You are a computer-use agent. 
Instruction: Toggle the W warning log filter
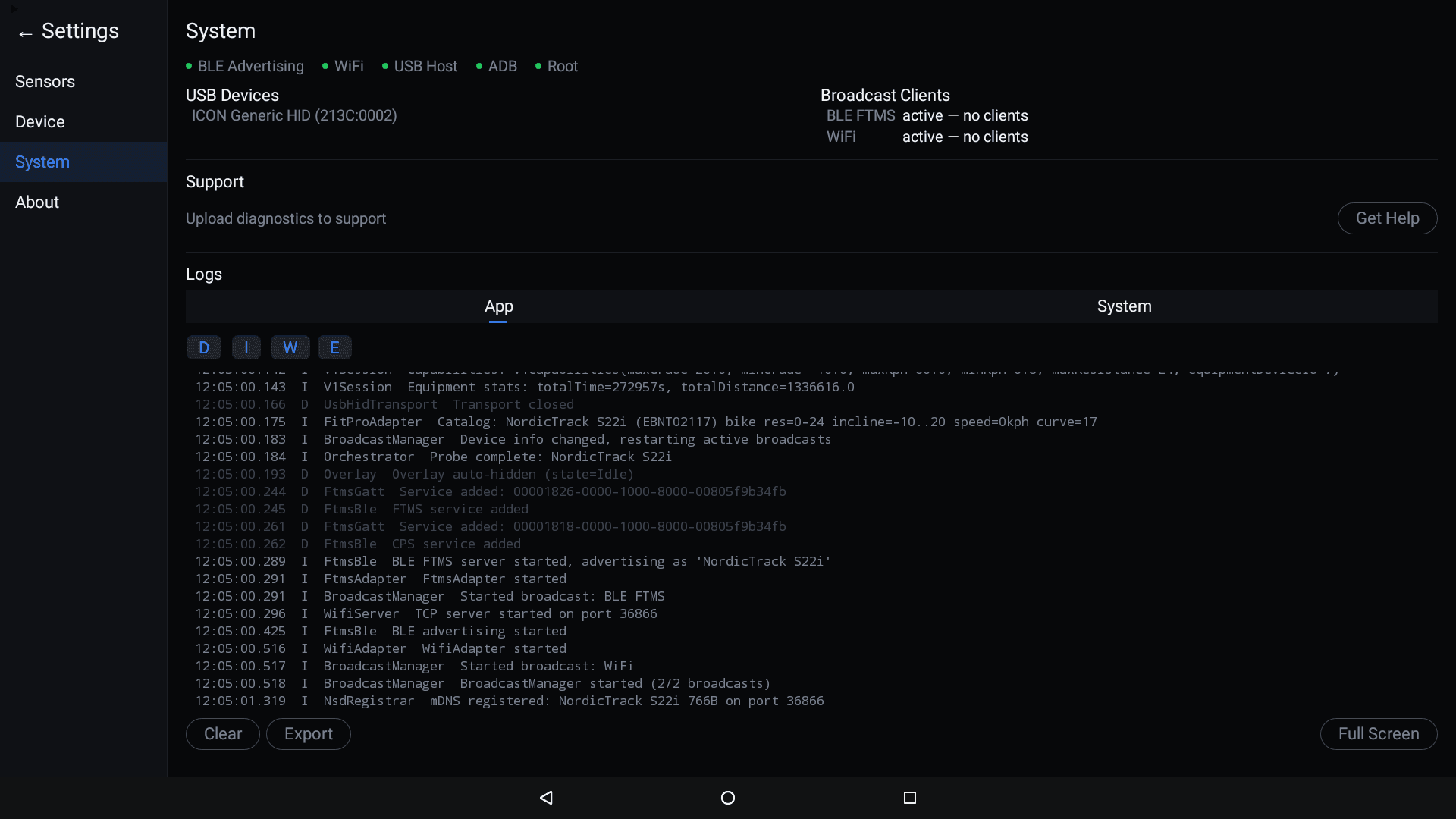pos(289,347)
